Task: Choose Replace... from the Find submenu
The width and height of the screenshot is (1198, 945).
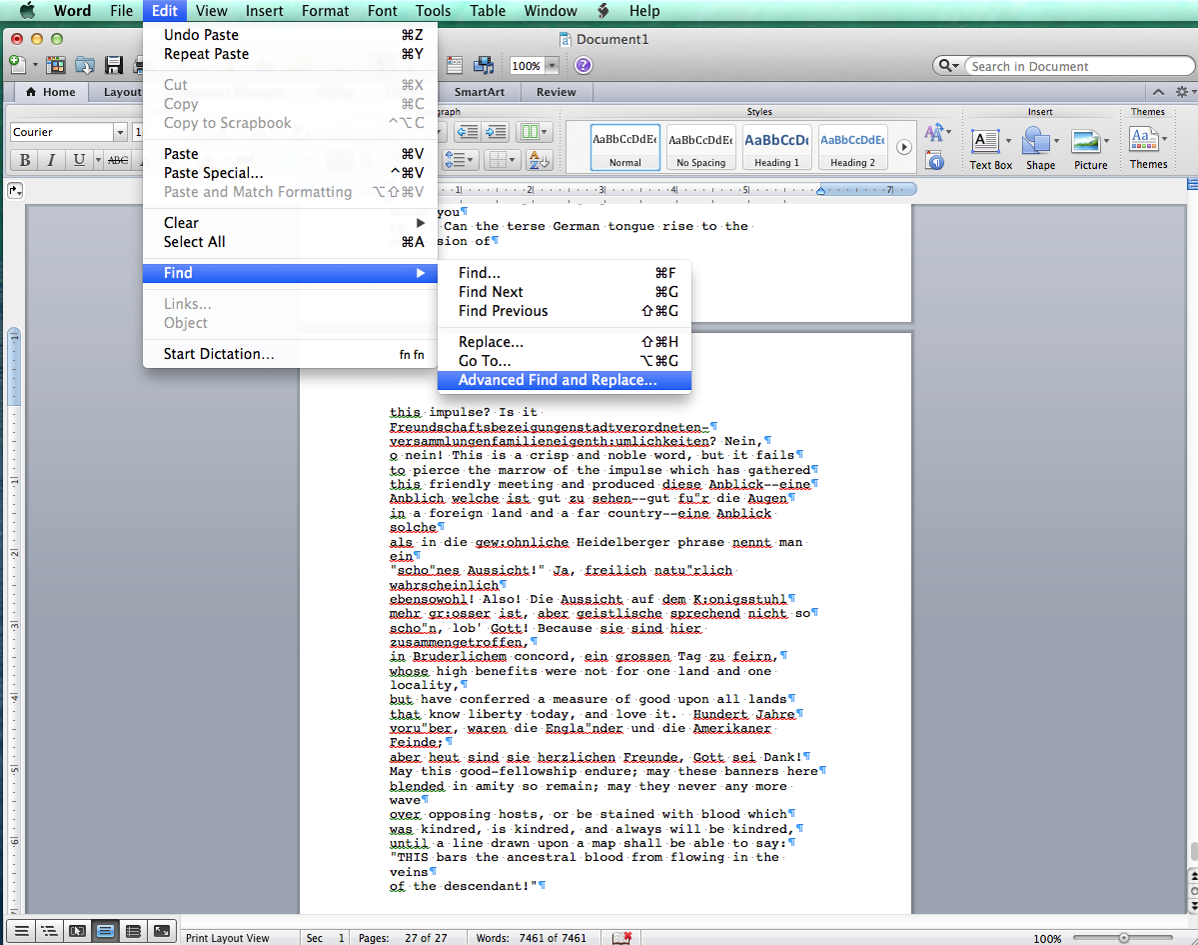Action: [491, 342]
